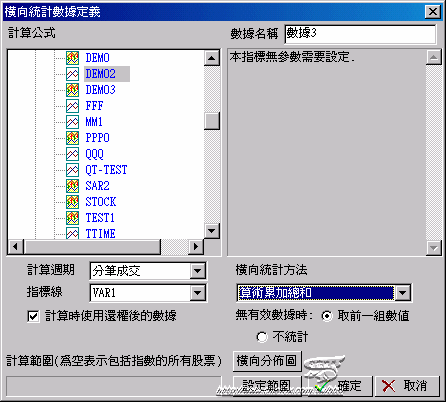
Task: Click the STOCK formula icon
Action: click(72, 202)
